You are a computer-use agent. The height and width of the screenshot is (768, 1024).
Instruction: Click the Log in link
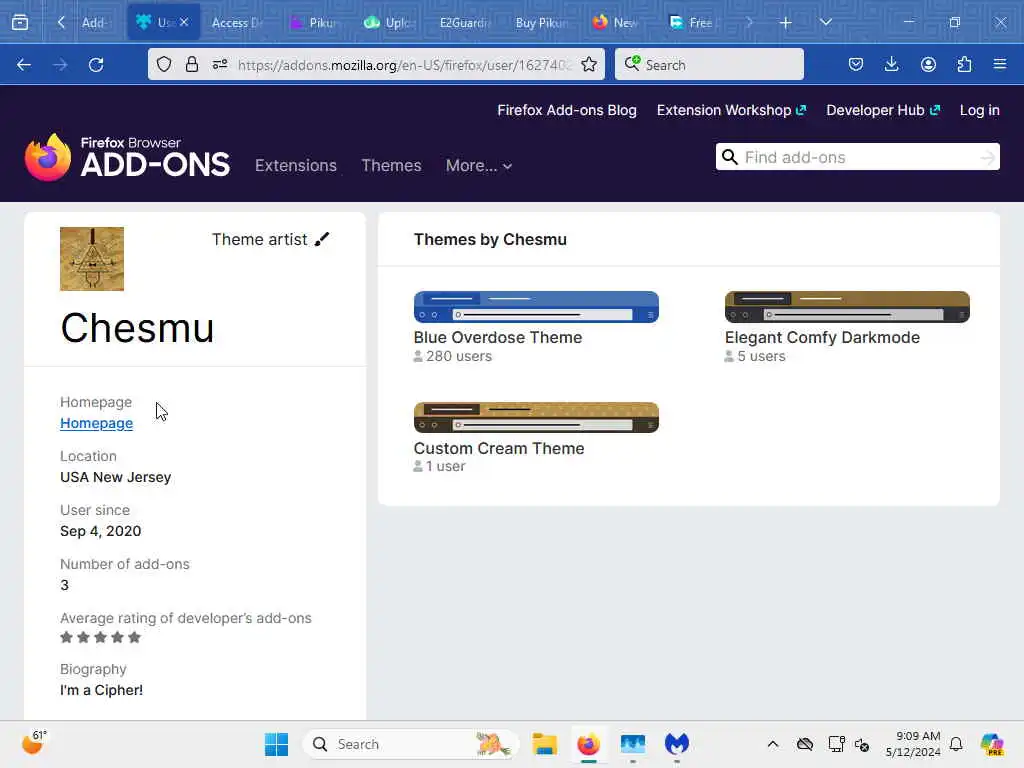[980, 110]
